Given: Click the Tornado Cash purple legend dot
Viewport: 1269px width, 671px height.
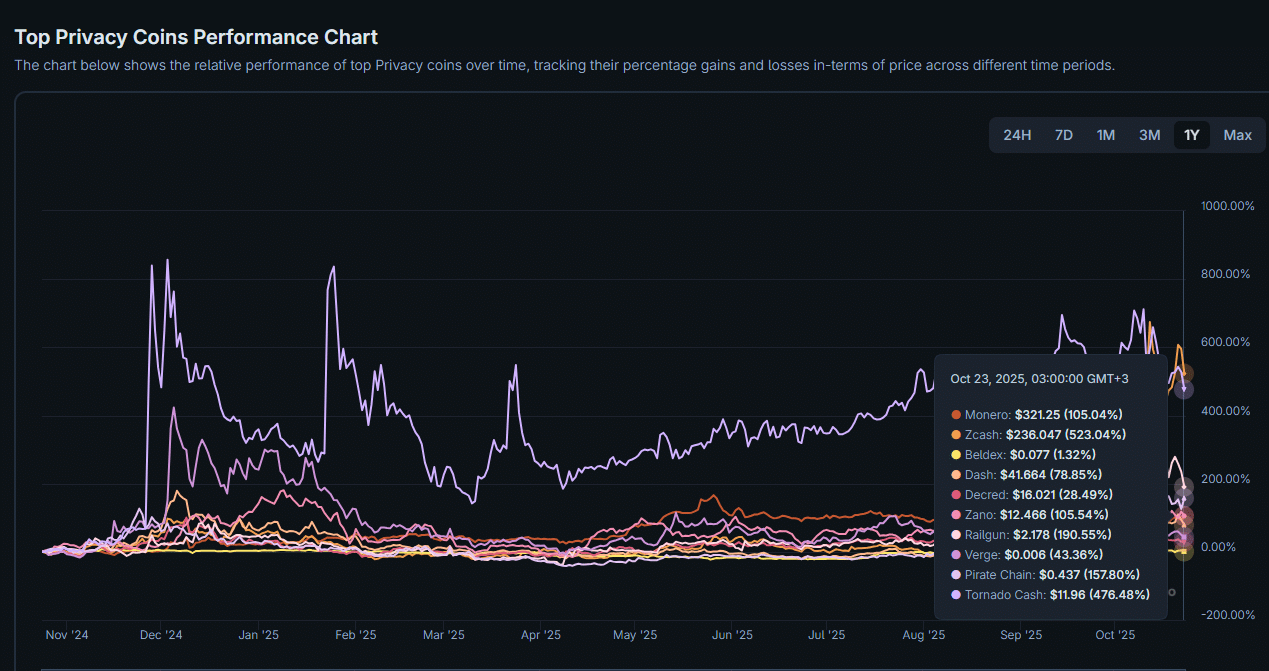Looking at the screenshot, I should click(x=956, y=595).
